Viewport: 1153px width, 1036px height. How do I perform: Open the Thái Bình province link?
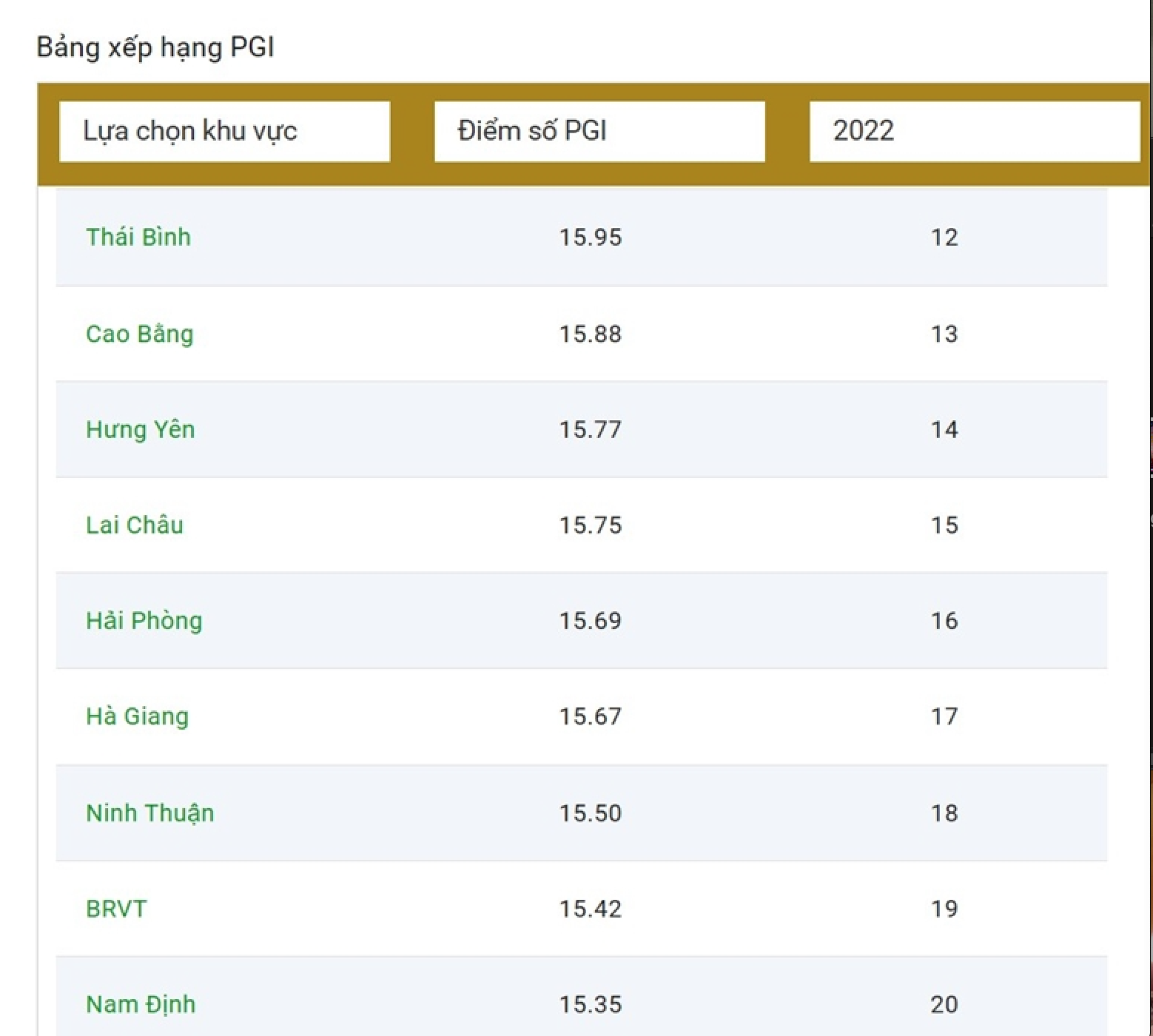[x=138, y=238]
